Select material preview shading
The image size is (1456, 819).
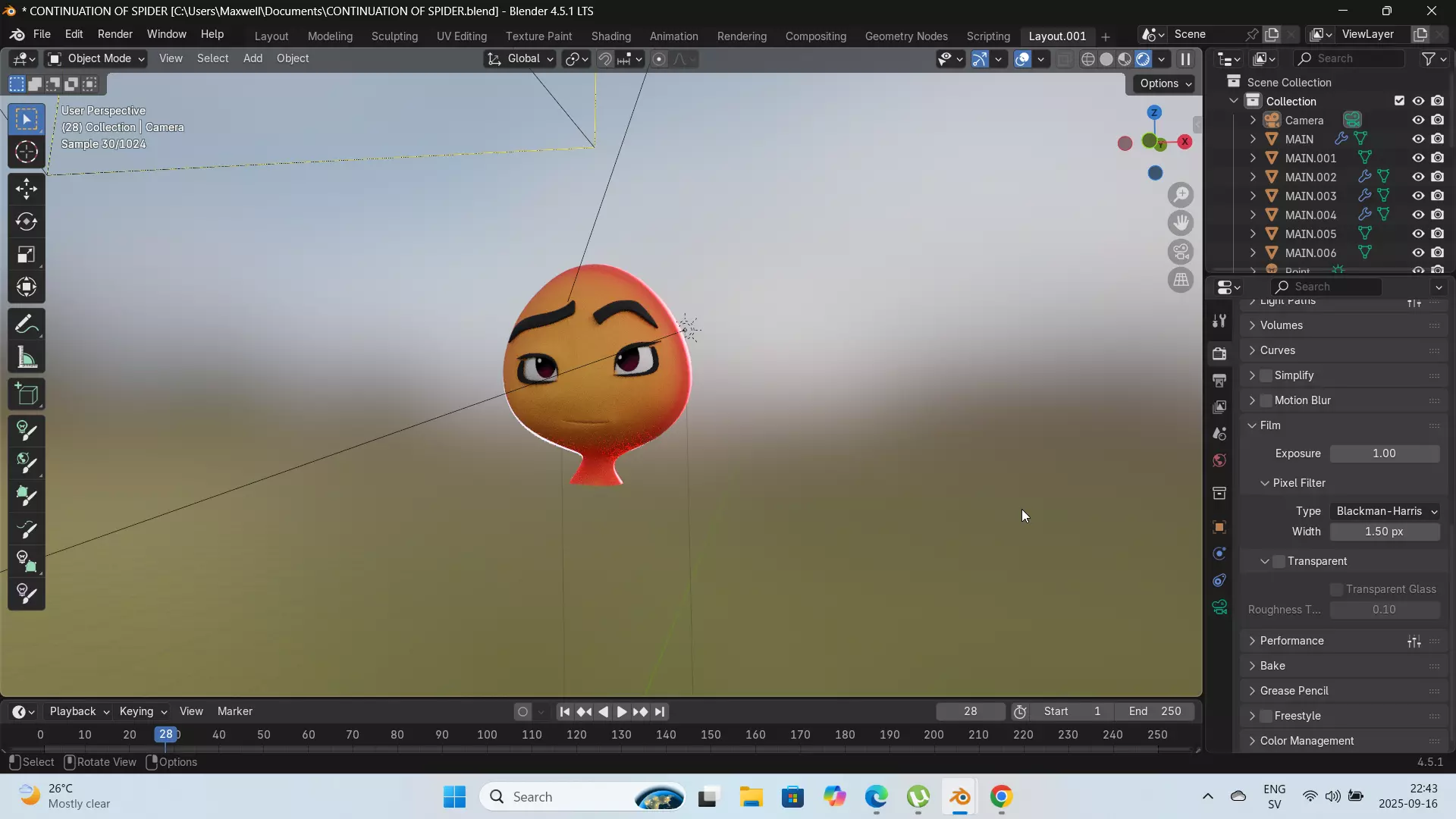(1125, 59)
